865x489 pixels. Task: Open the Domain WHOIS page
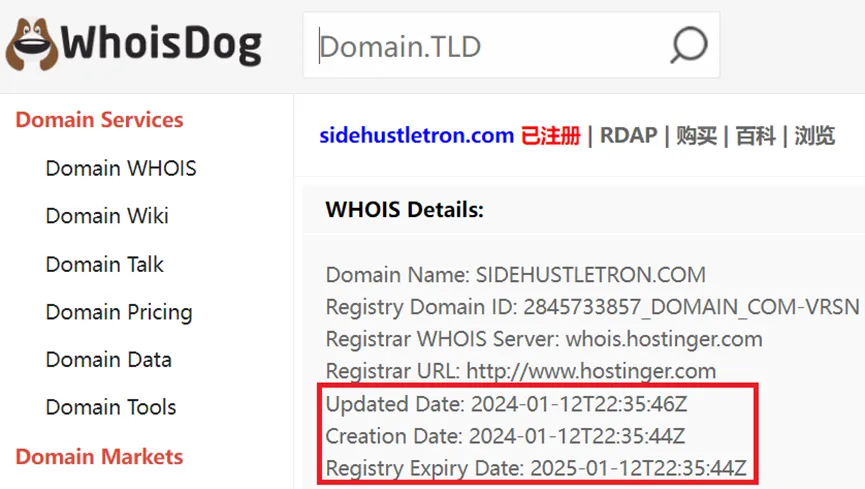click(121, 168)
